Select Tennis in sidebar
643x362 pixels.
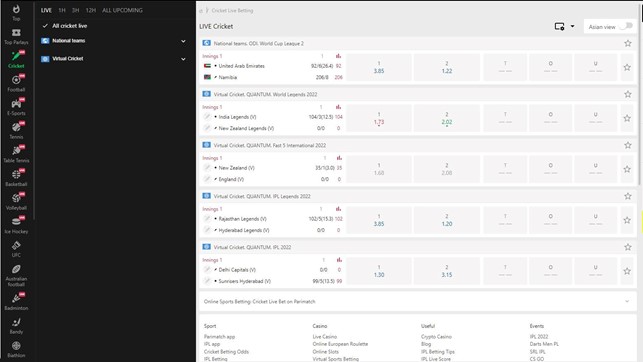16,131
